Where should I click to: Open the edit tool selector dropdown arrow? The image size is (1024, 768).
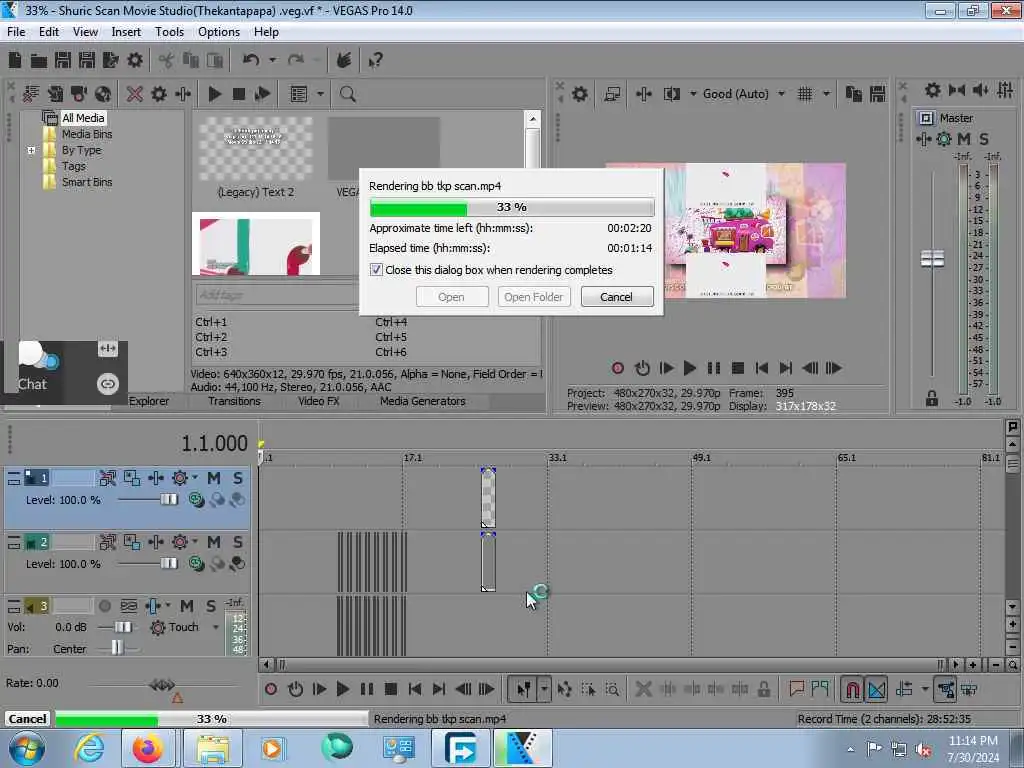click(543, 689)
